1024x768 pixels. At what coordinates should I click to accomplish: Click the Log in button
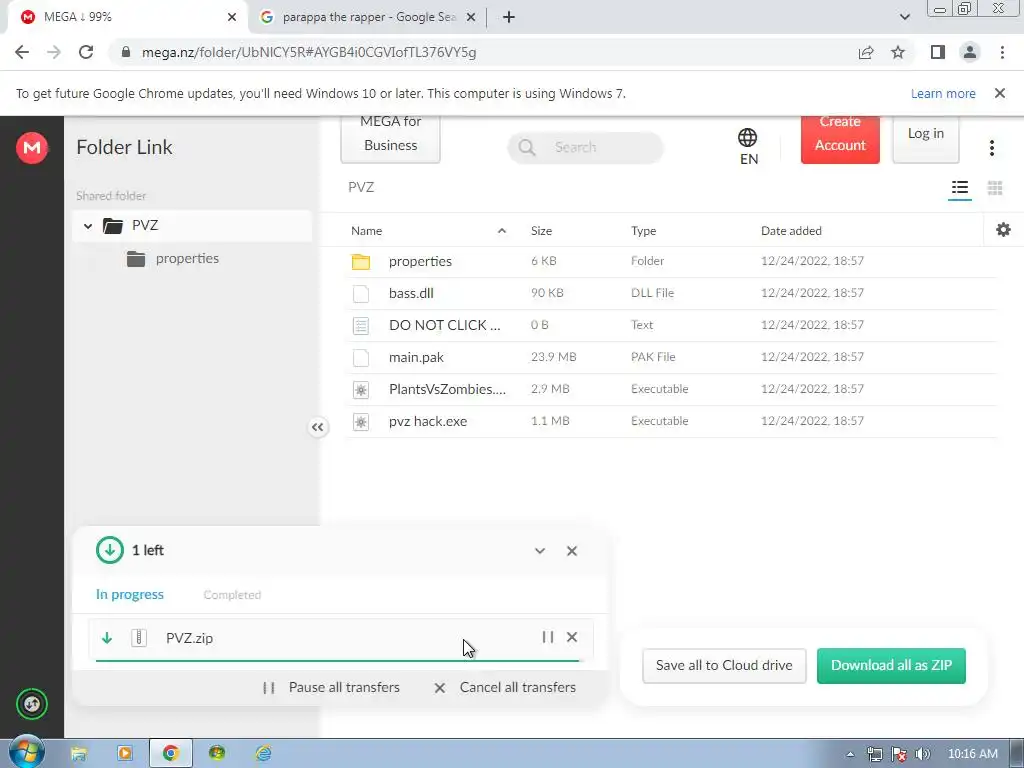[x=925, y=138]
